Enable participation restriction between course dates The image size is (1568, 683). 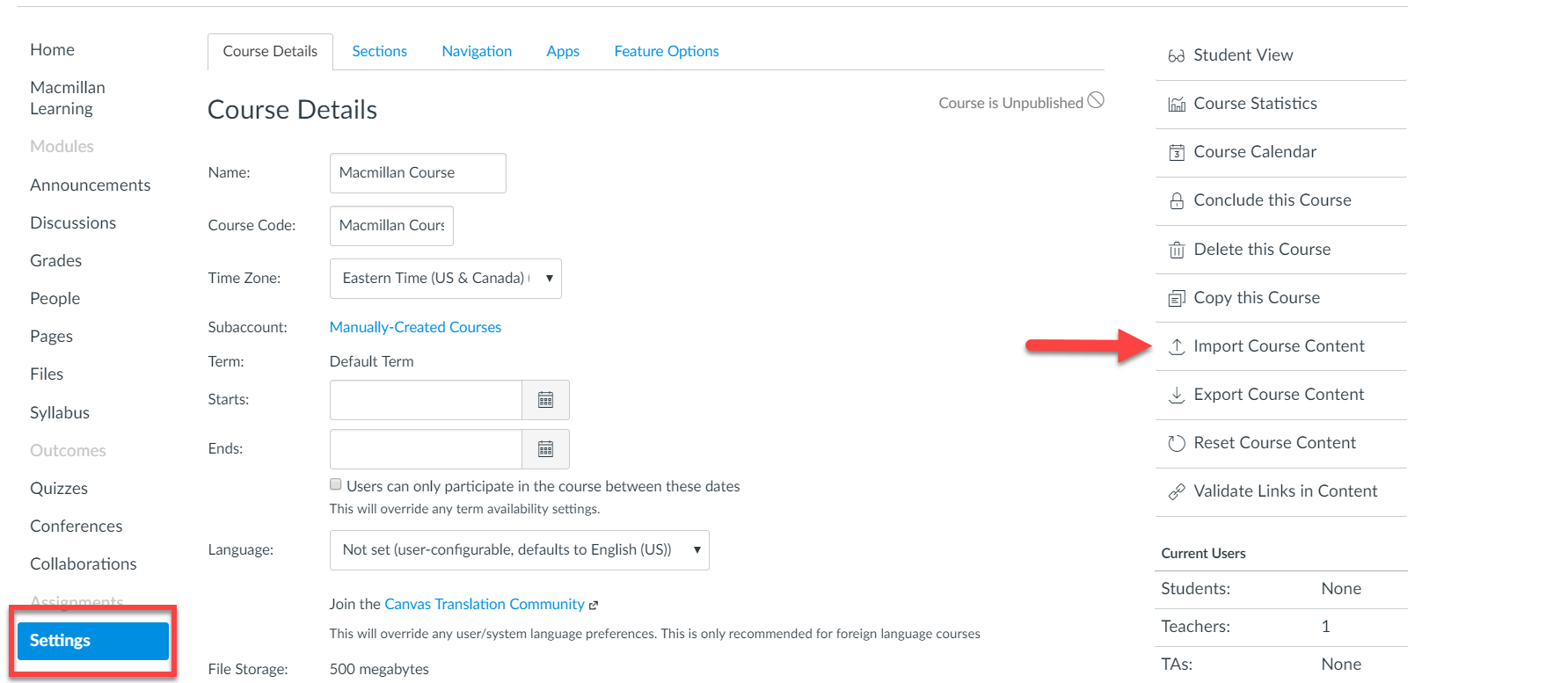[x=335, y=483]
